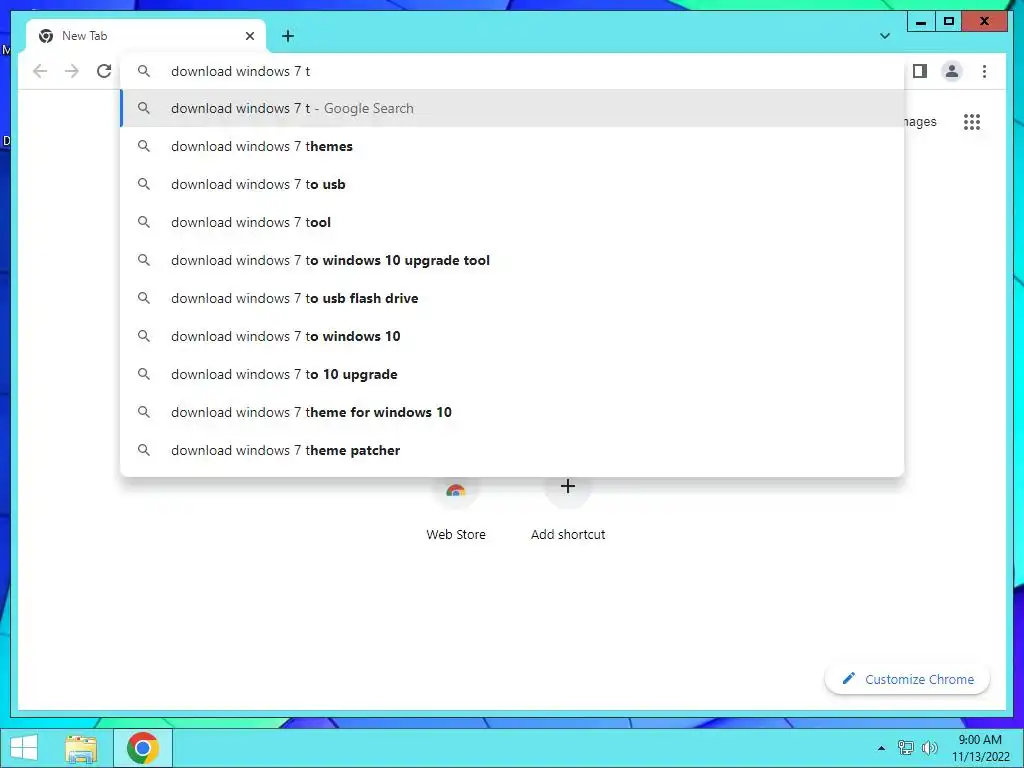Open a new tab with plus button
This screenshot has width=1024, height=768.
click(x=288, y=36)
